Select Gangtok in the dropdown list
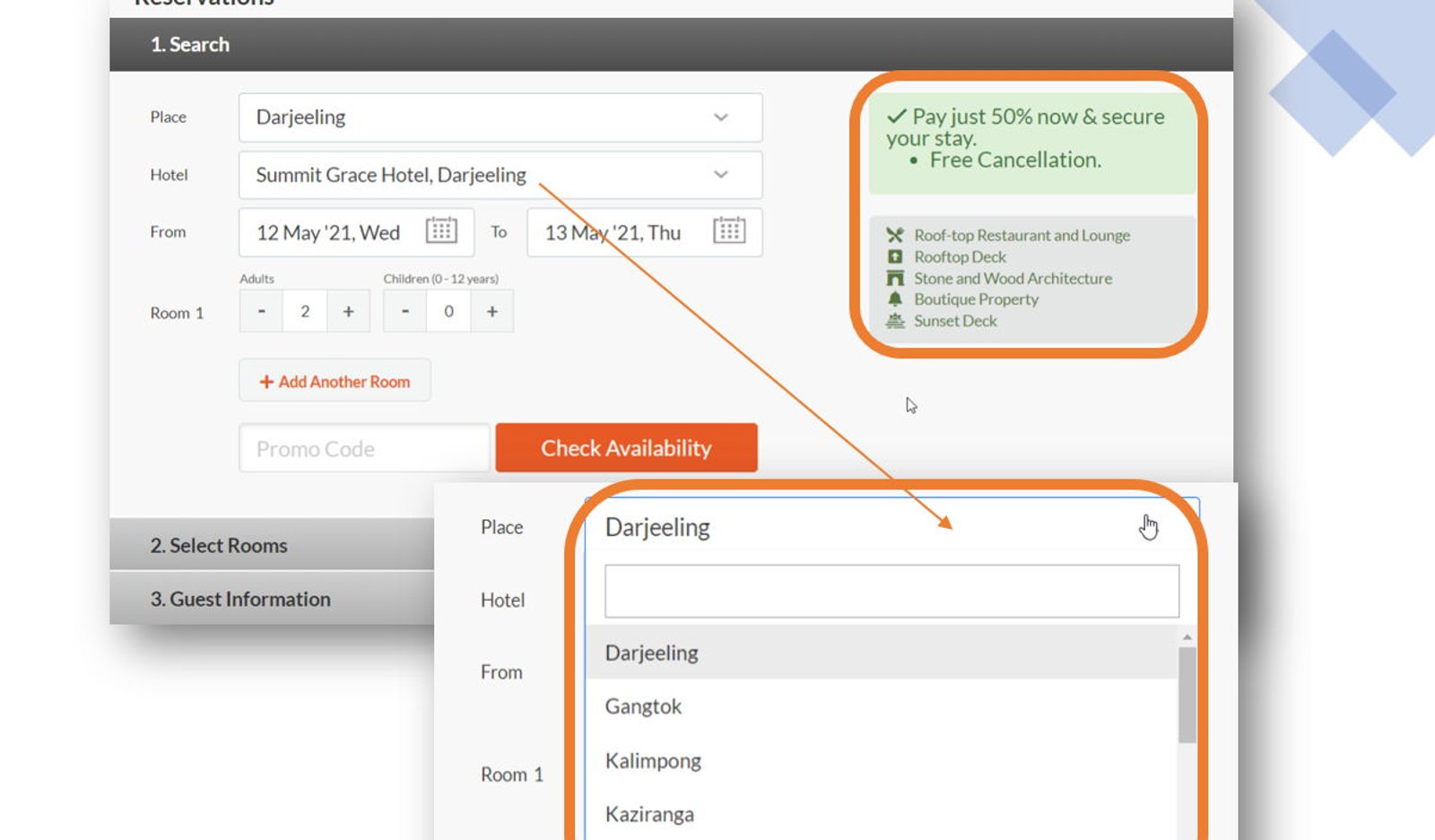 point(881,706)
